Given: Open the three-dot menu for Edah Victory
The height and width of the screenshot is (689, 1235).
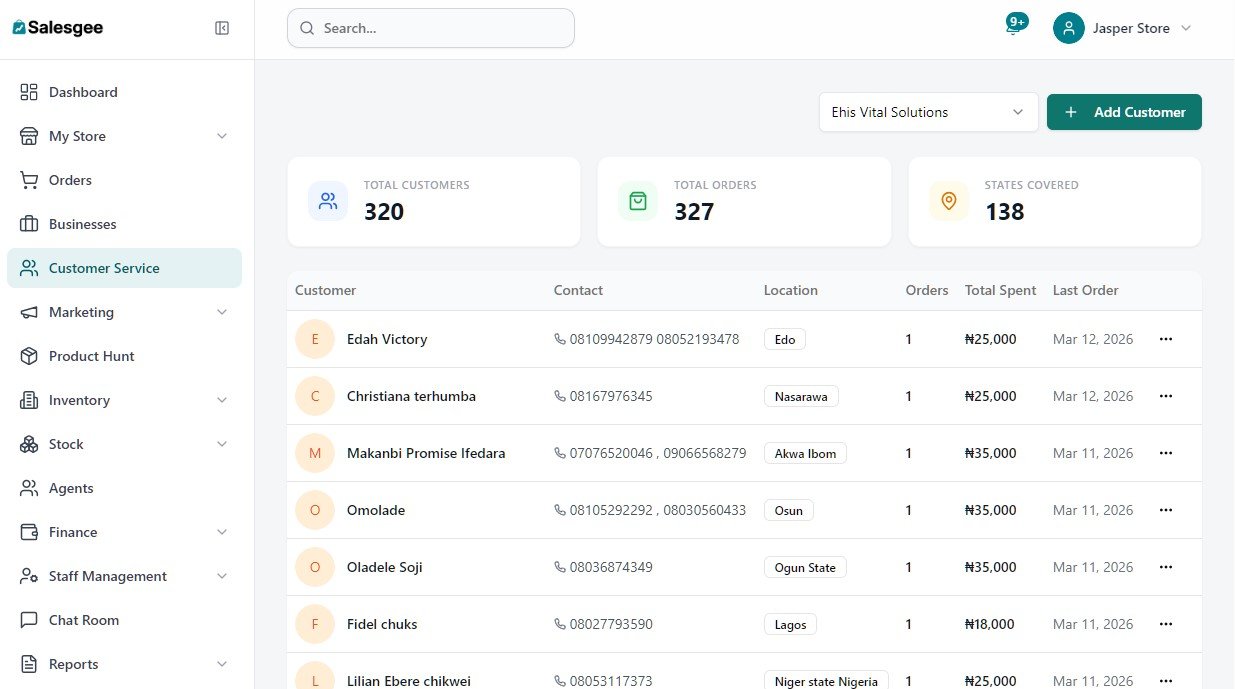Looking at the screenshot, I should (x=1165, y=339).
